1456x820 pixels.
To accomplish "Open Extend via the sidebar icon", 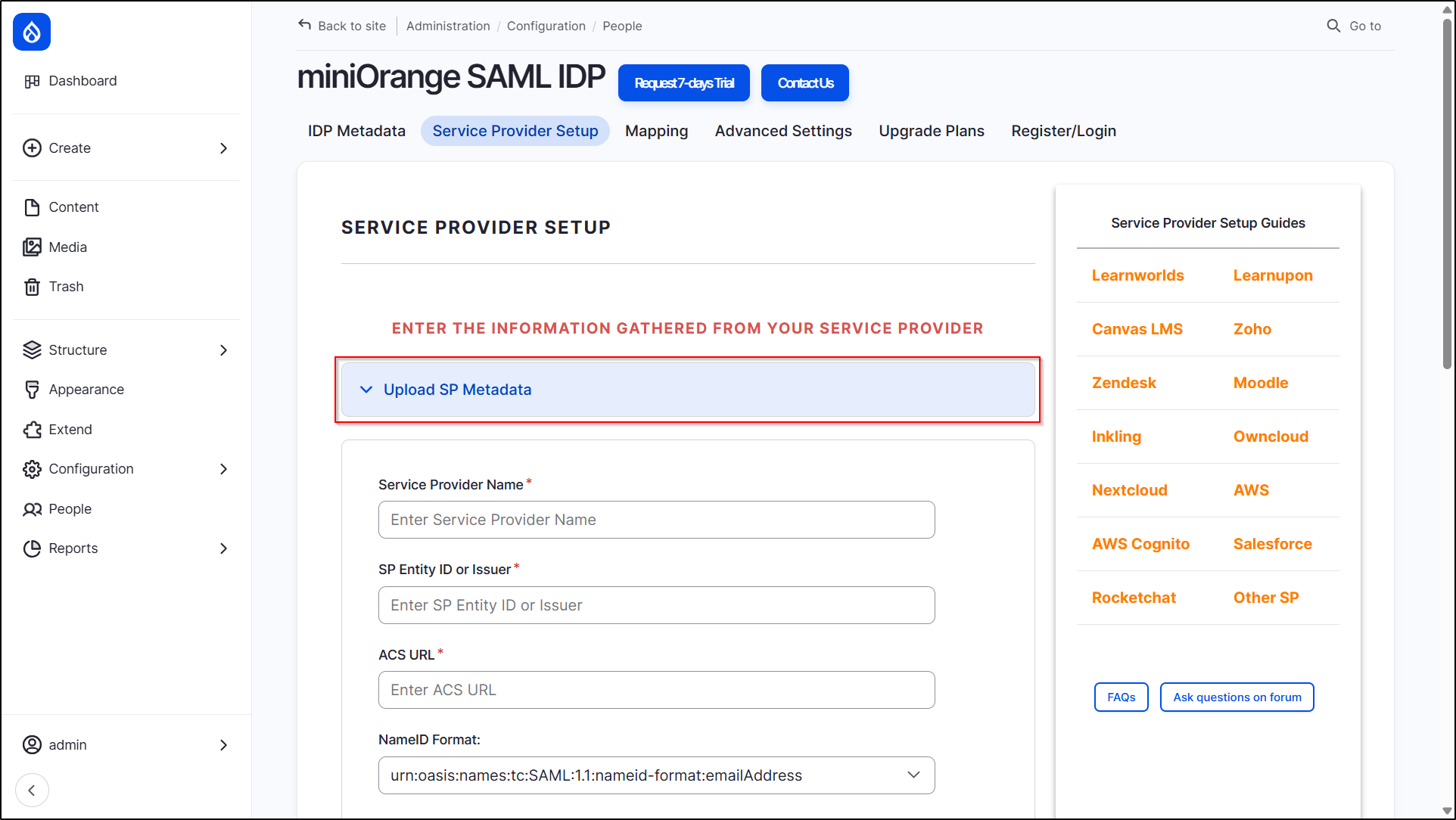I will (x=32, y=429).
